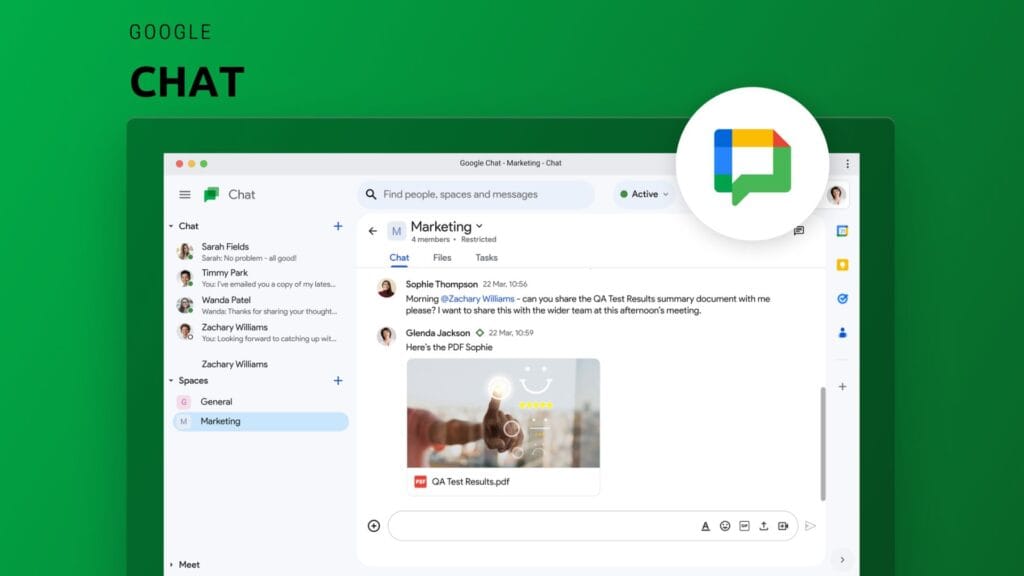1024x576 pixels.
Task: Open the General space
Action: click(x=260, y=402)
